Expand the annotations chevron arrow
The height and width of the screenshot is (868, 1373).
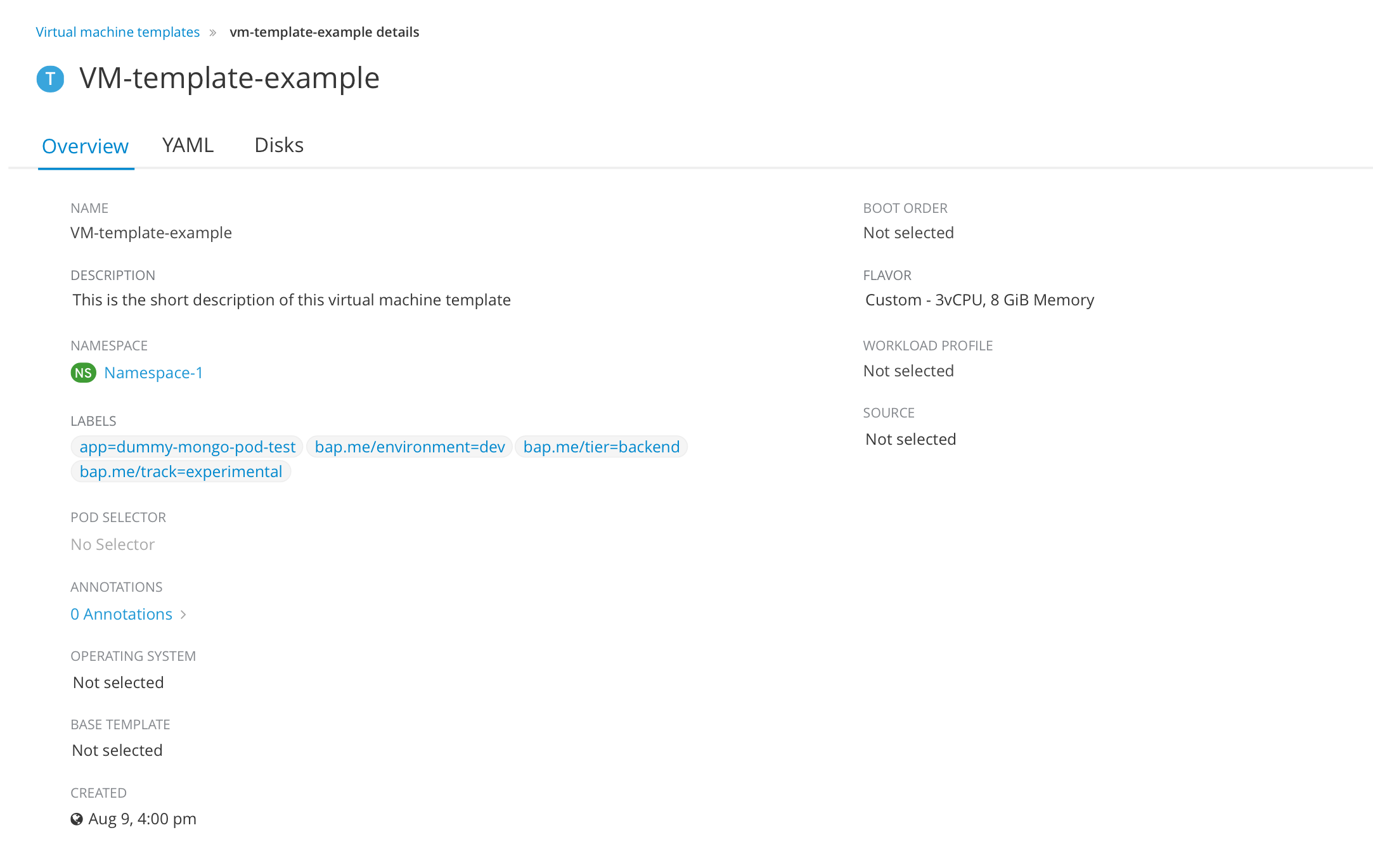coord(183,615)
